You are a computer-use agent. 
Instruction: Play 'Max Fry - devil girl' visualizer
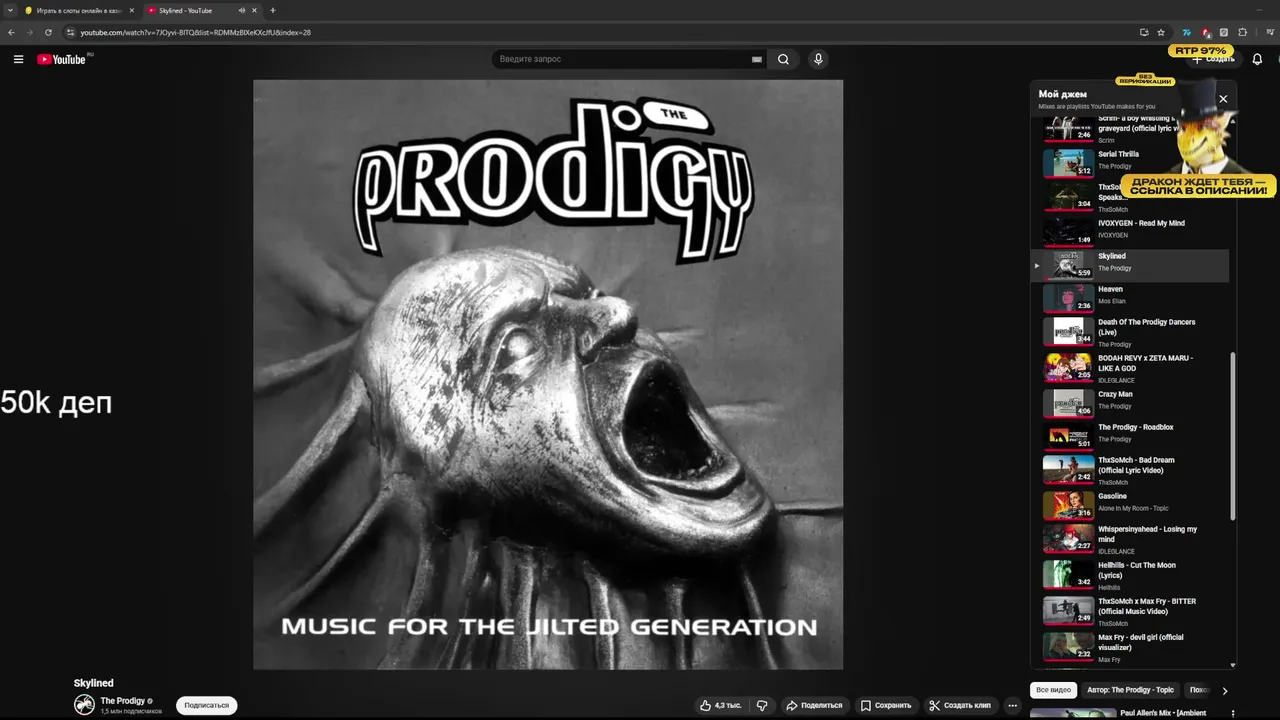[1130, 648]
